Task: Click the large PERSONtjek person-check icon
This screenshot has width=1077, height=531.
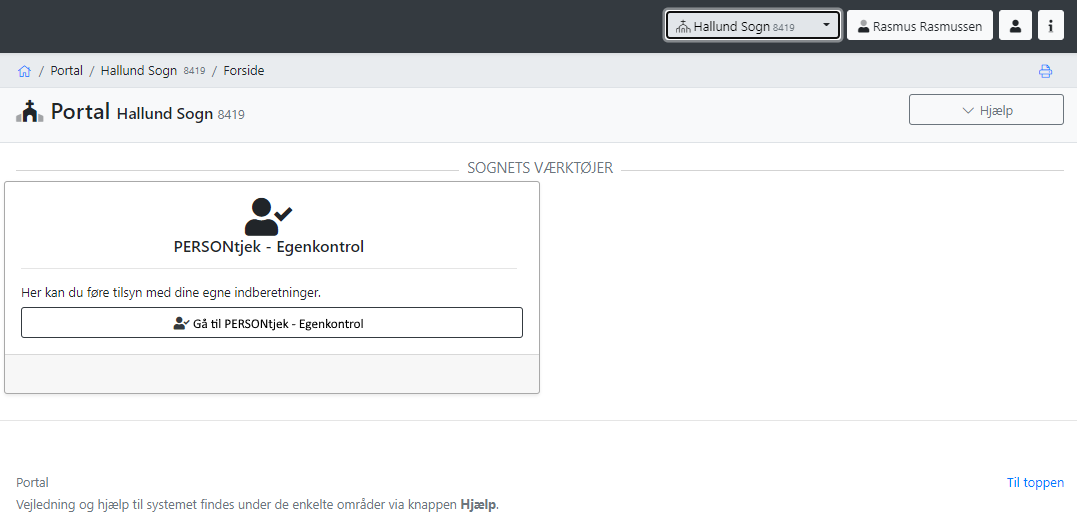Action: pyautogui.click(x=269, y=216)
